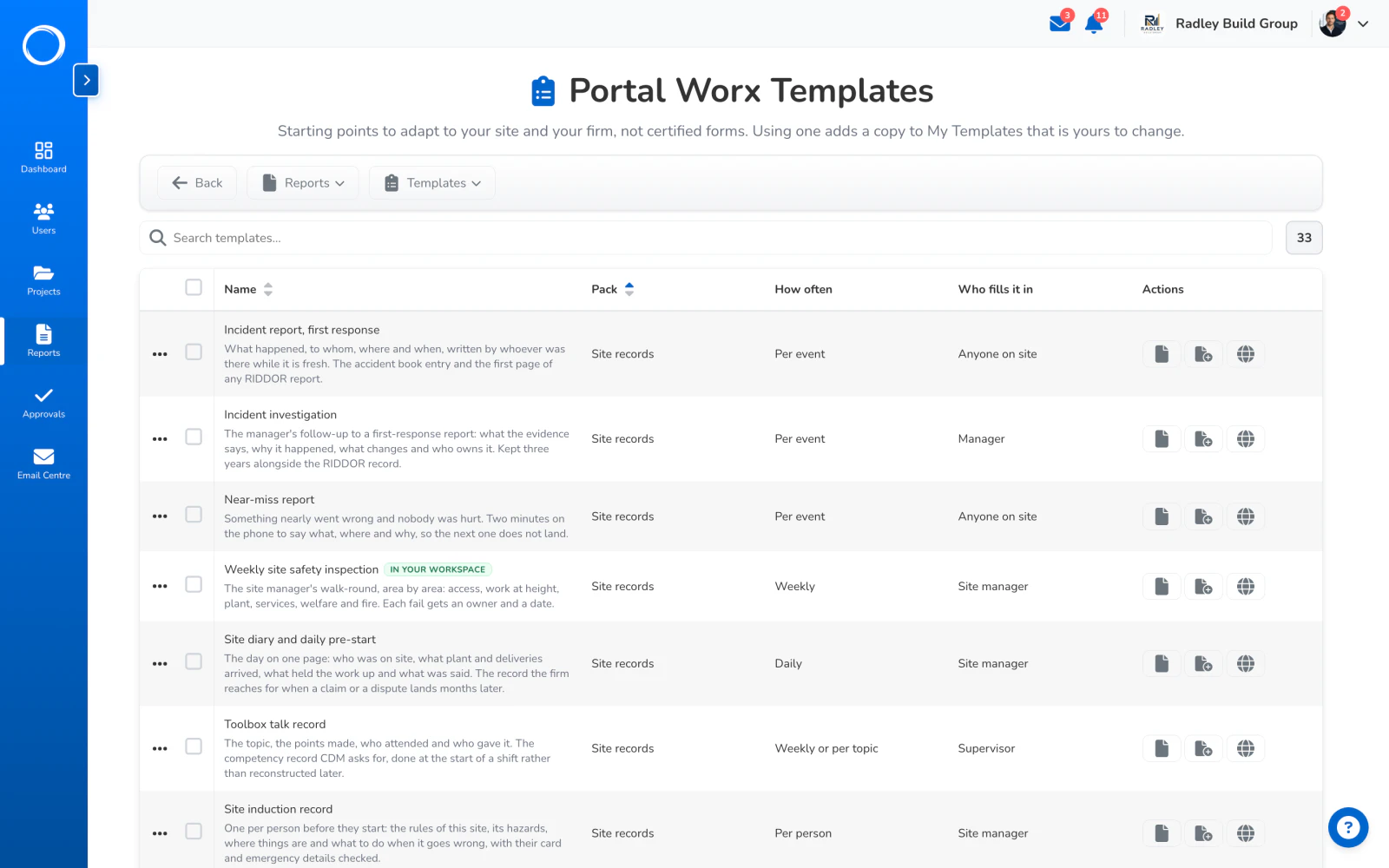Click the globe icon for Near-miss report
This screenshot has height=868, width=1389.
click(x=1246, y=516)
